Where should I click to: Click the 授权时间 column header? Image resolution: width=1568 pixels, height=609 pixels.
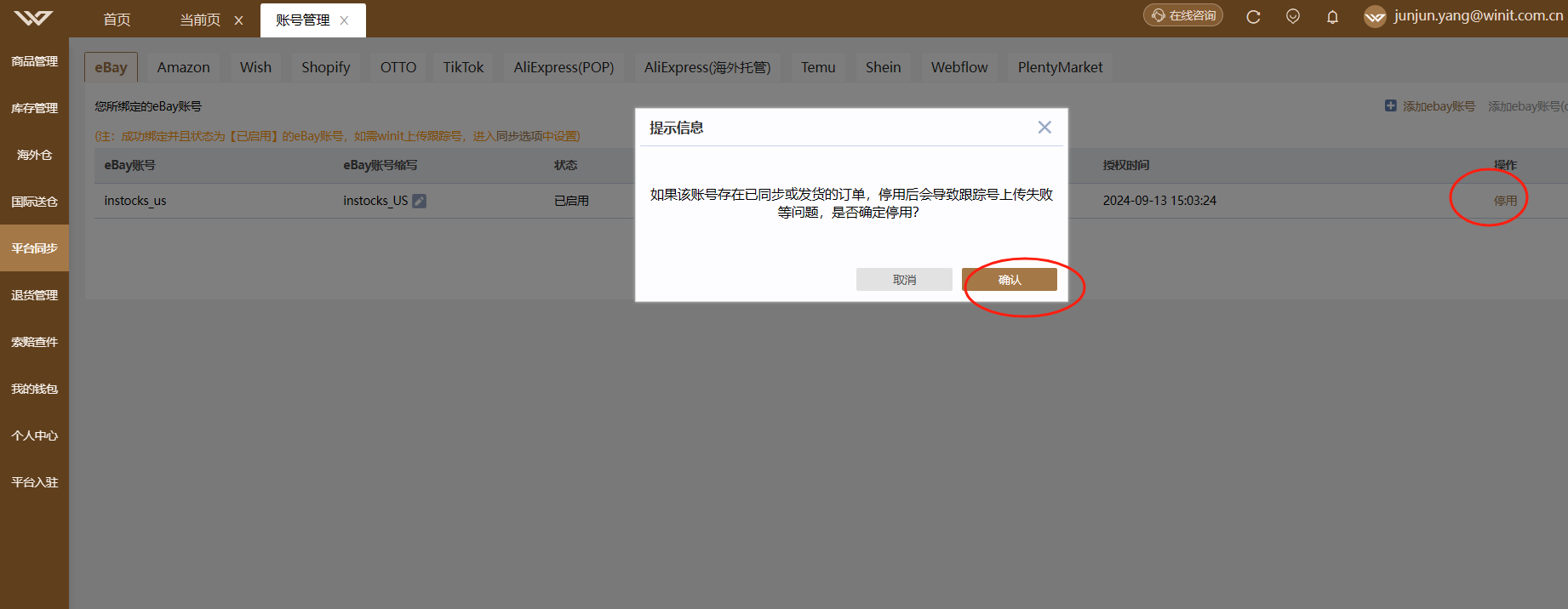coord(1125,165)
